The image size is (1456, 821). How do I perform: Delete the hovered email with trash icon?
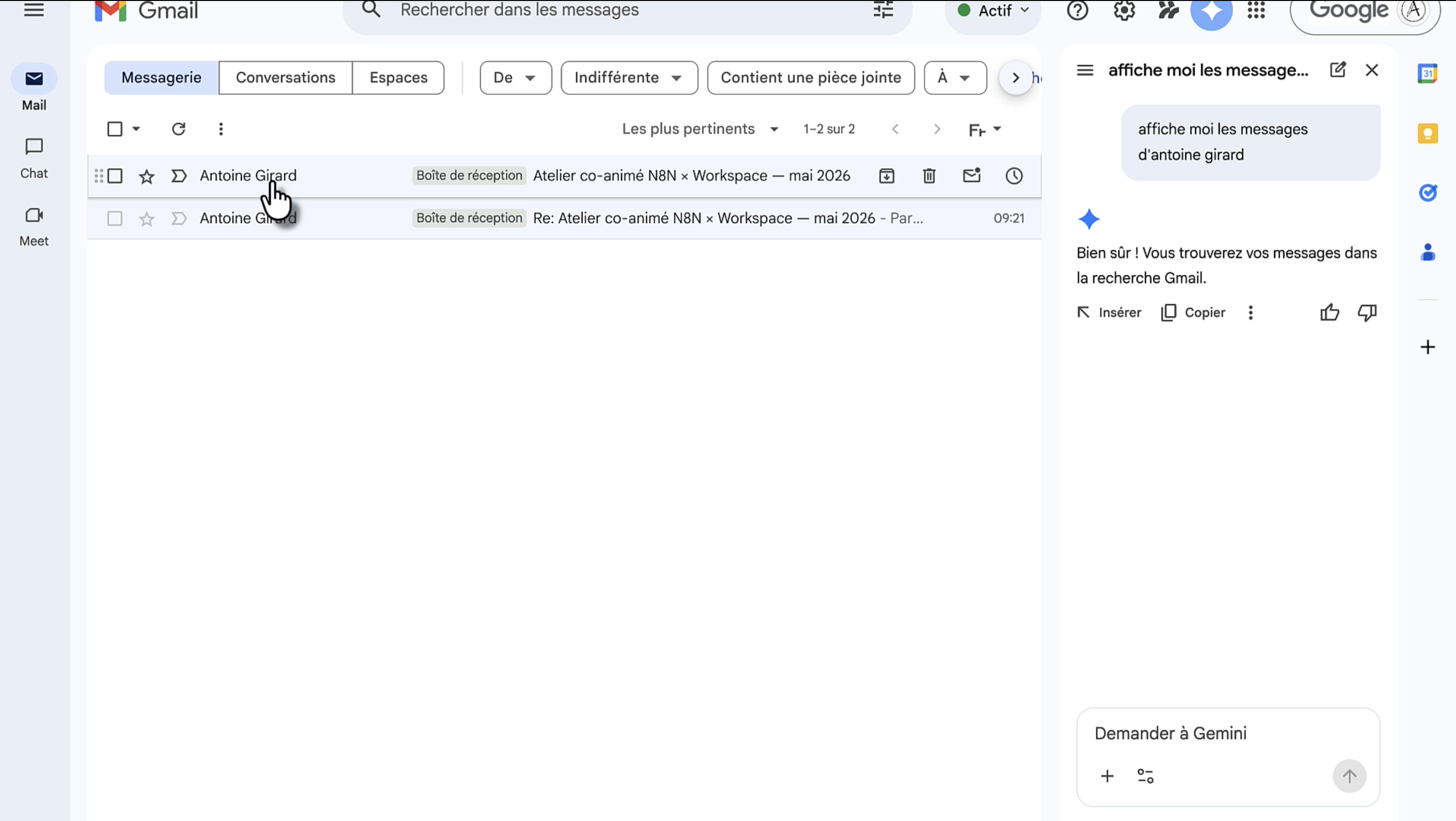(x=929, y=176)
